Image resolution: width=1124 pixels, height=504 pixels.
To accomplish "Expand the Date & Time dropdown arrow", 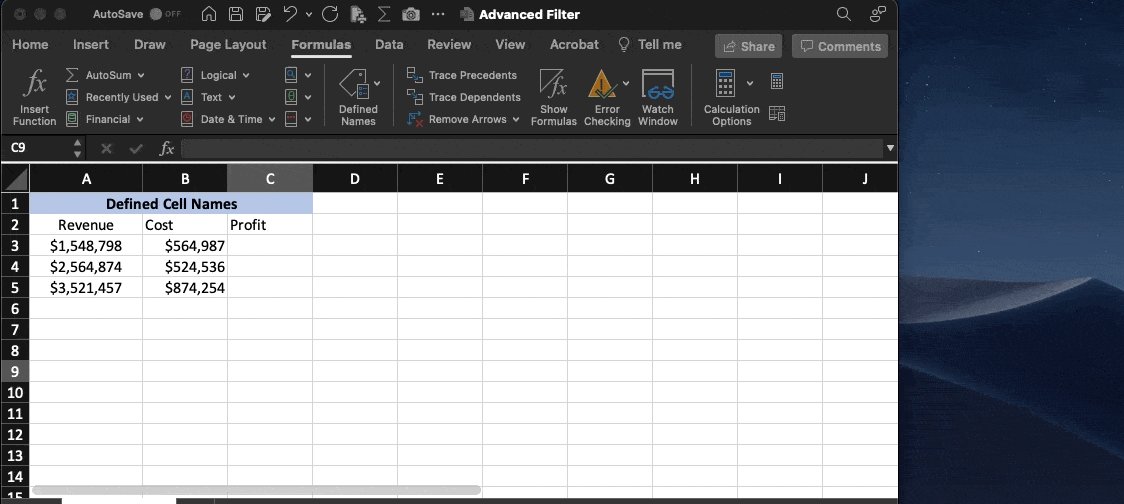I will (x=272, y=119).
